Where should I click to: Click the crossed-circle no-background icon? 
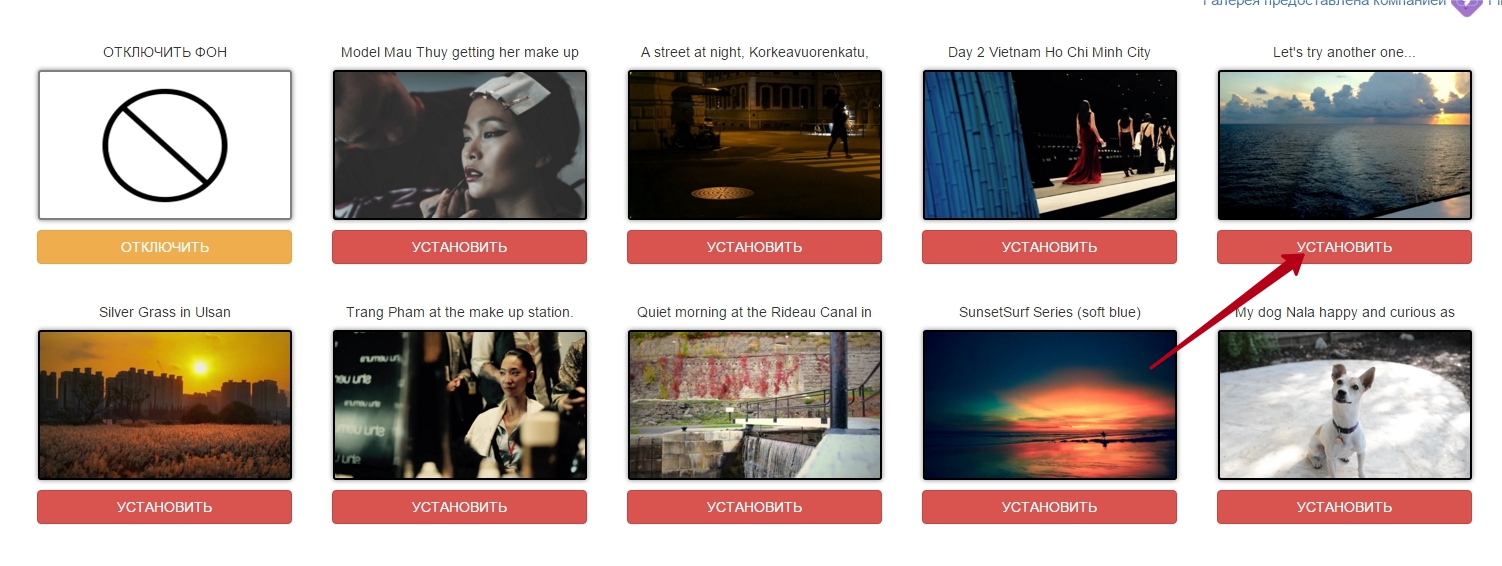coord(165,145)
